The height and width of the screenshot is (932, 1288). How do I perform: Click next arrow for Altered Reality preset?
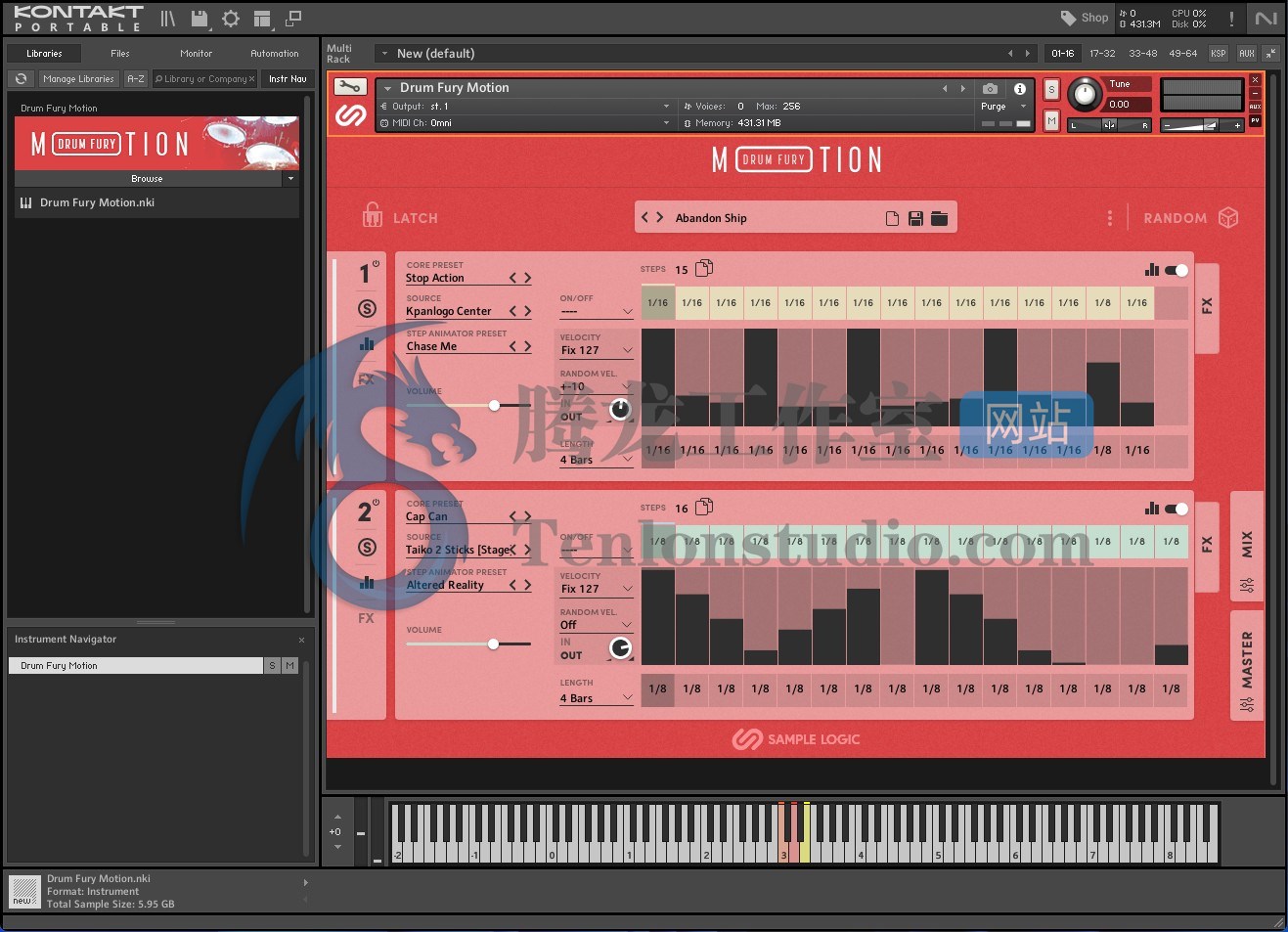(x=528, y=586)
